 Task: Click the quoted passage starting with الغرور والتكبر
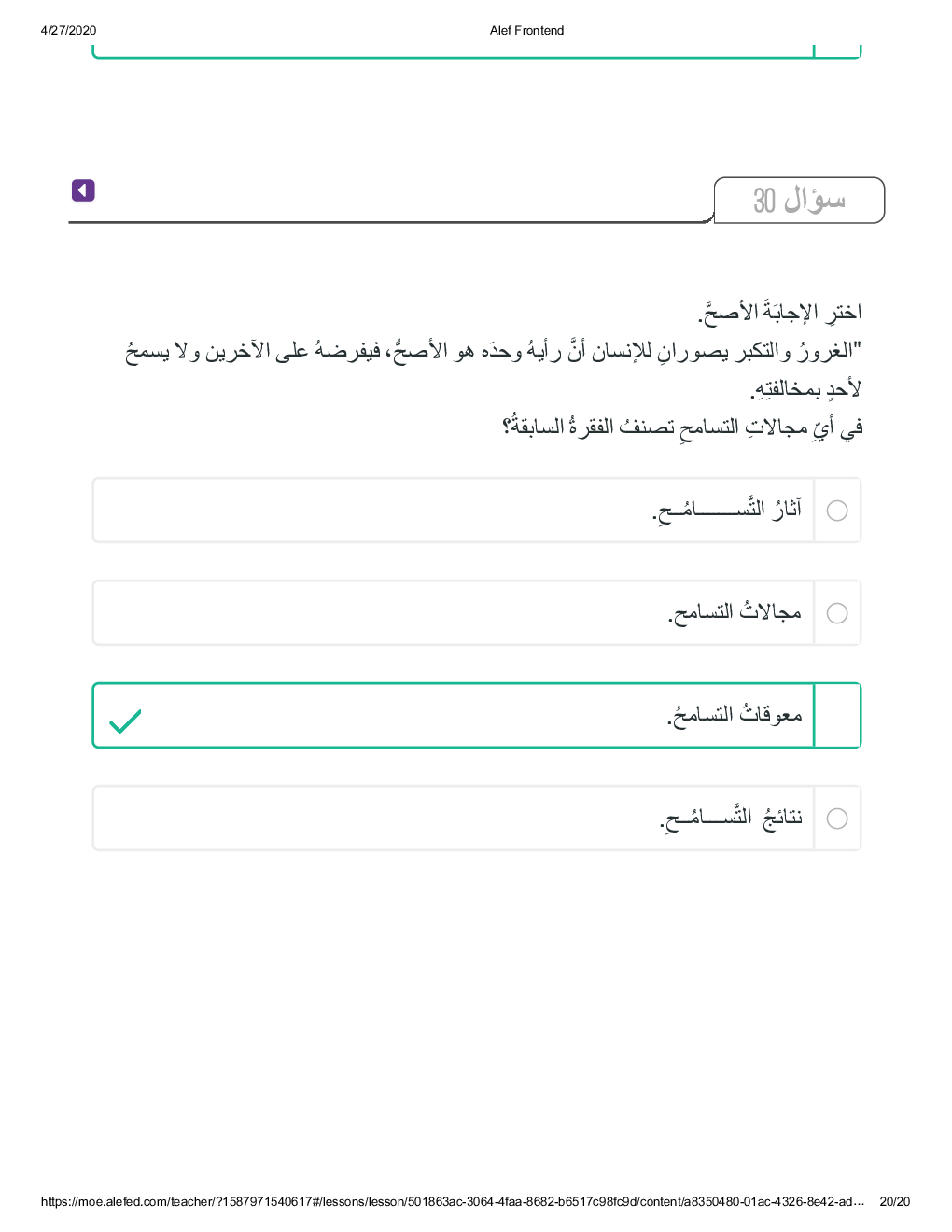point(493,351)
